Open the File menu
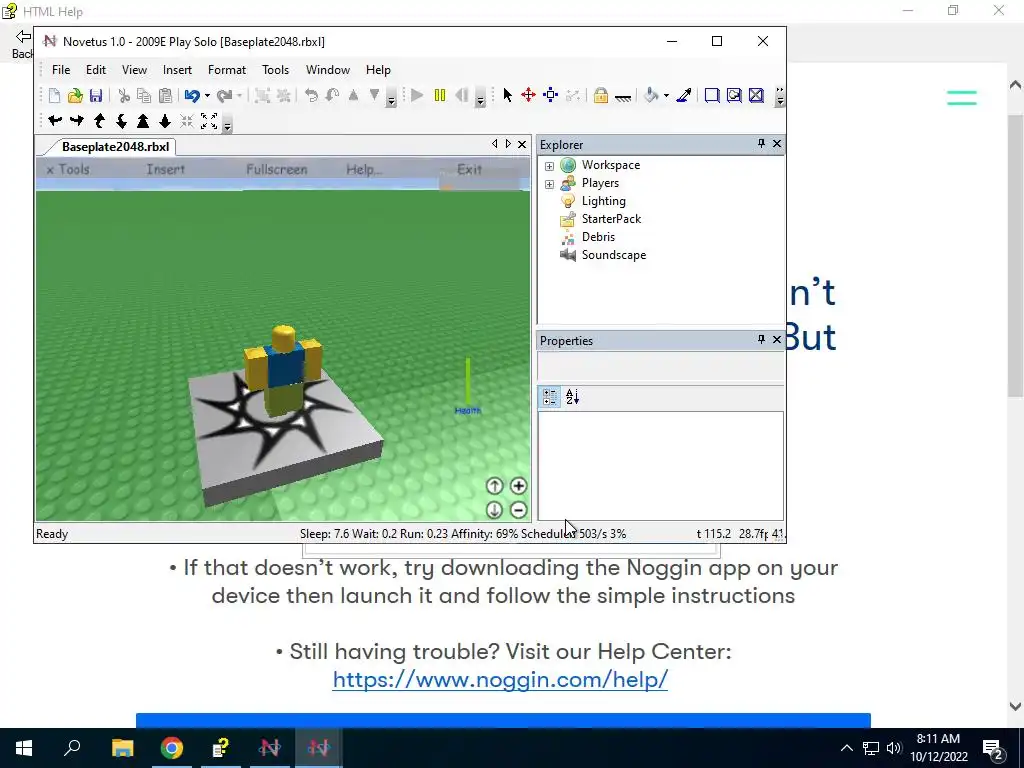Screen dimensions: 1024x768 pos(61,70)
